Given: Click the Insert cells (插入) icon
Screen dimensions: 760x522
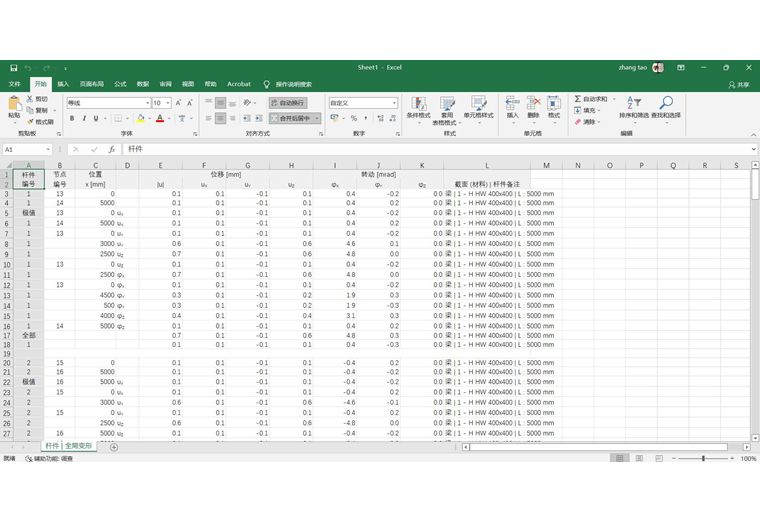Looking at the screenshot, I should tap(512, 108).
